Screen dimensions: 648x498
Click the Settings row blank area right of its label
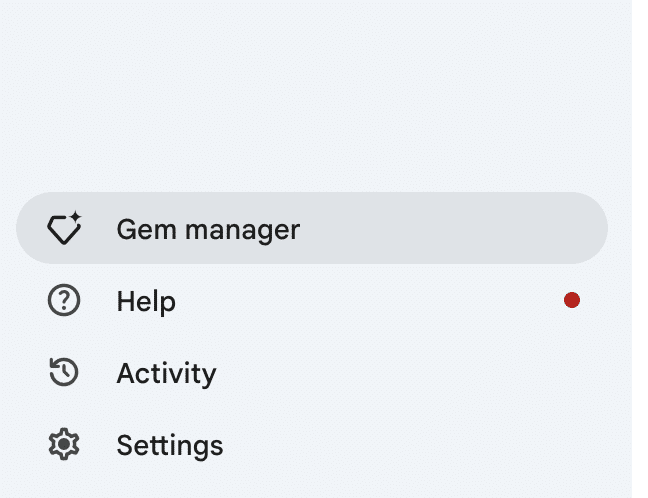pyautogui.click(x=413, y=444)
